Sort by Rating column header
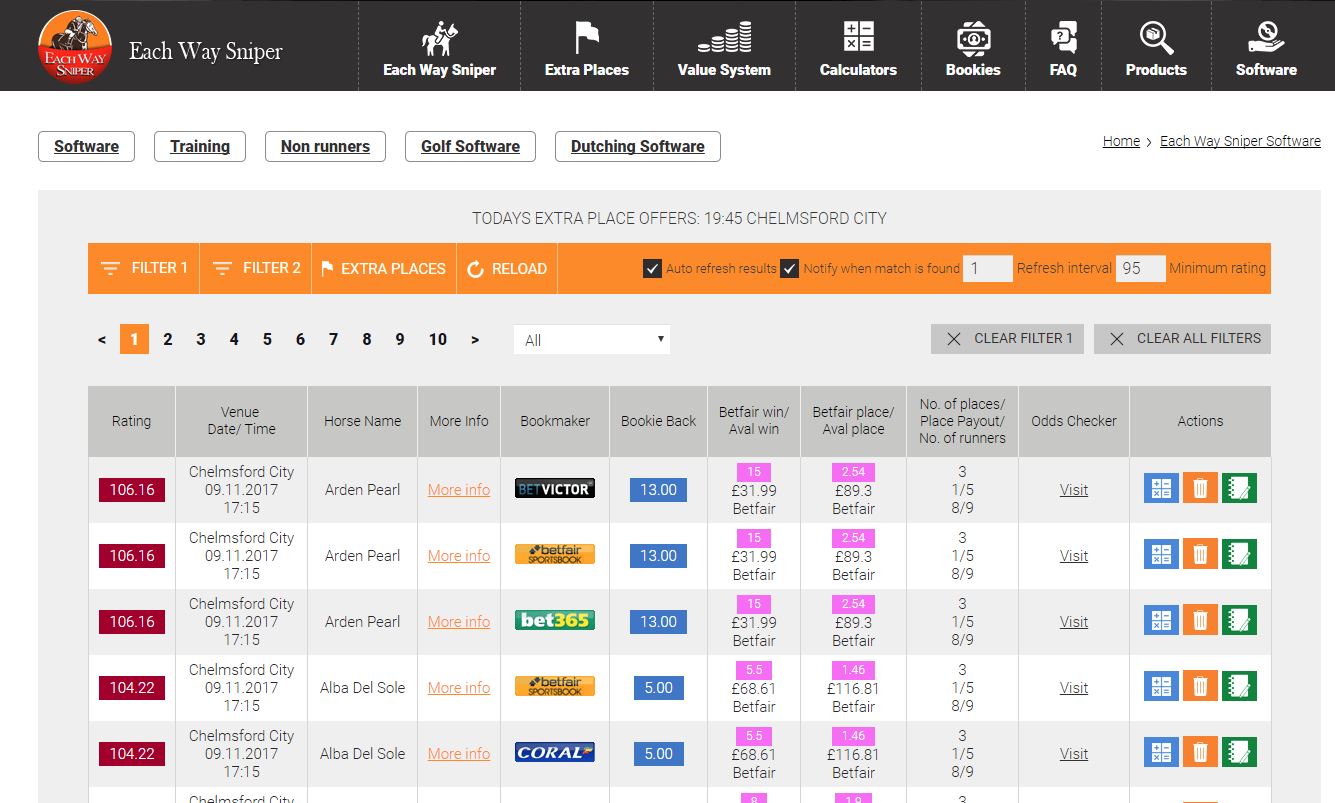 (x=131, y=421)
